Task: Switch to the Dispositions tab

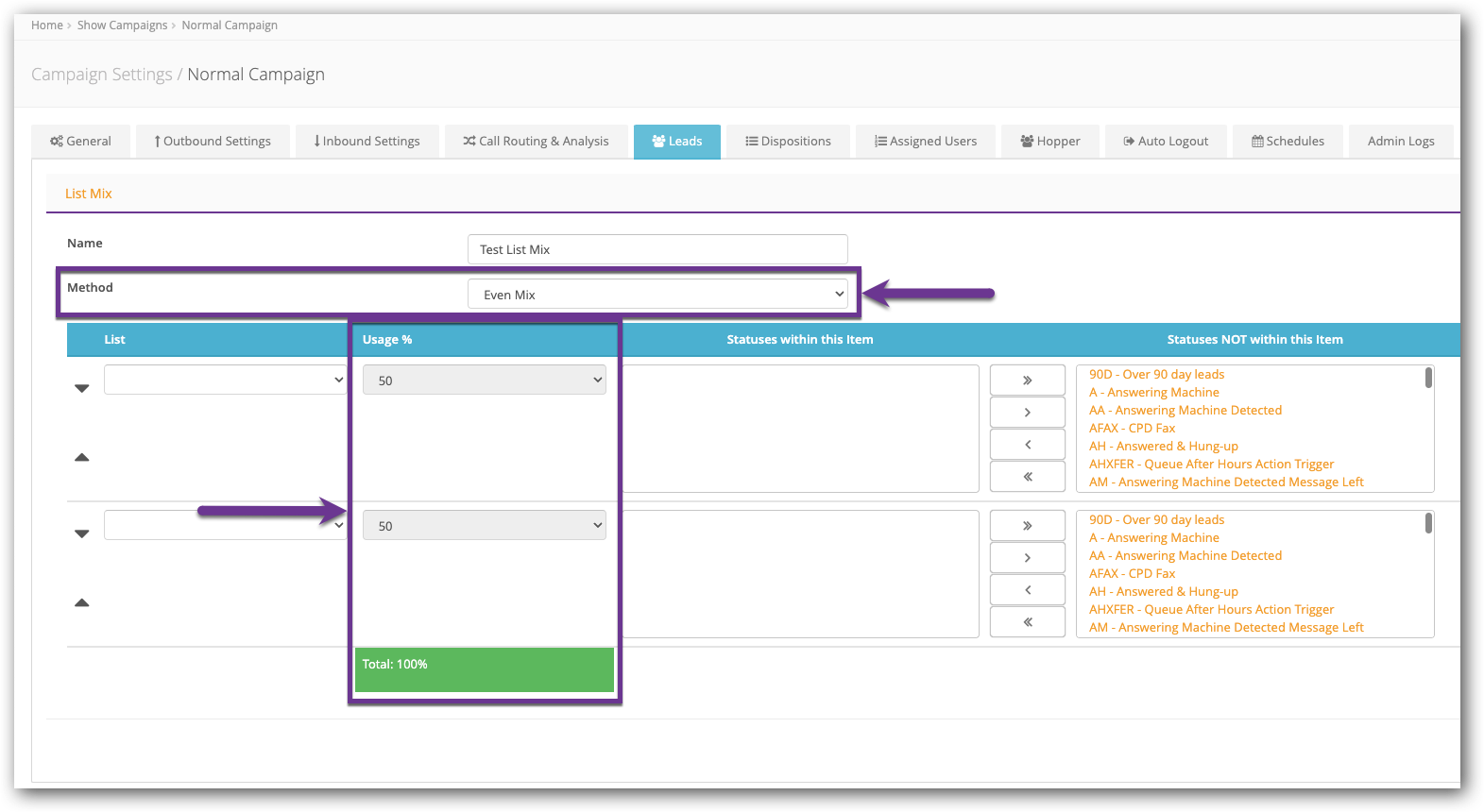Action: [x=788, y=142]
